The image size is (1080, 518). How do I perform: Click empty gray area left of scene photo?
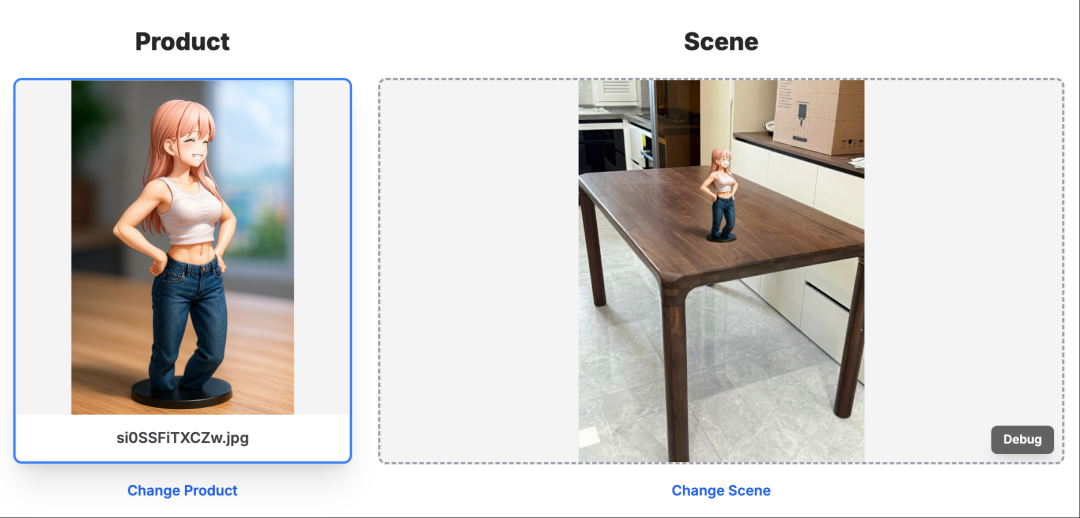(479, 271)
